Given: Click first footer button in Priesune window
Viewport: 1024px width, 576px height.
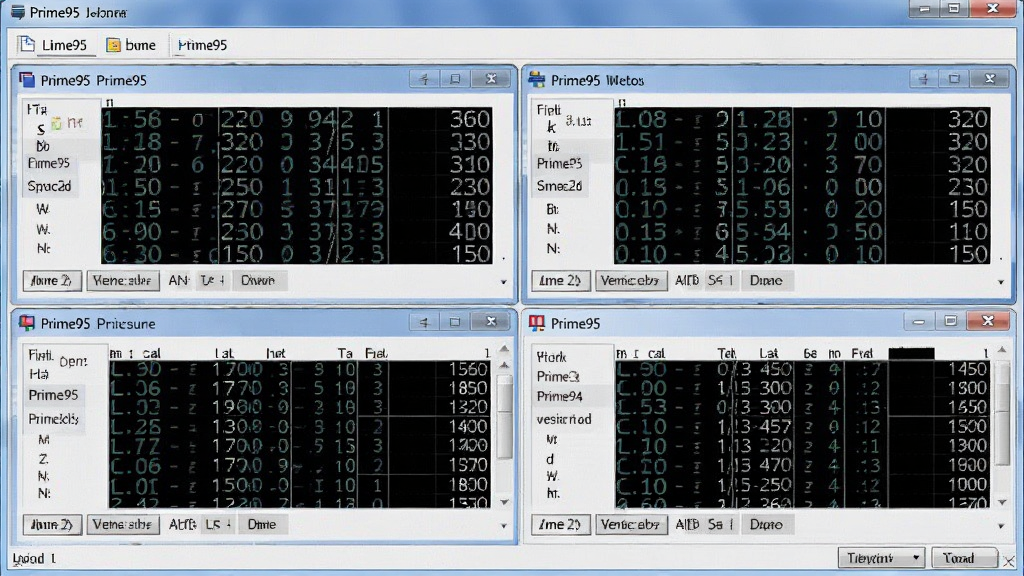Looking at the screenshot, I should coord(52,524).
